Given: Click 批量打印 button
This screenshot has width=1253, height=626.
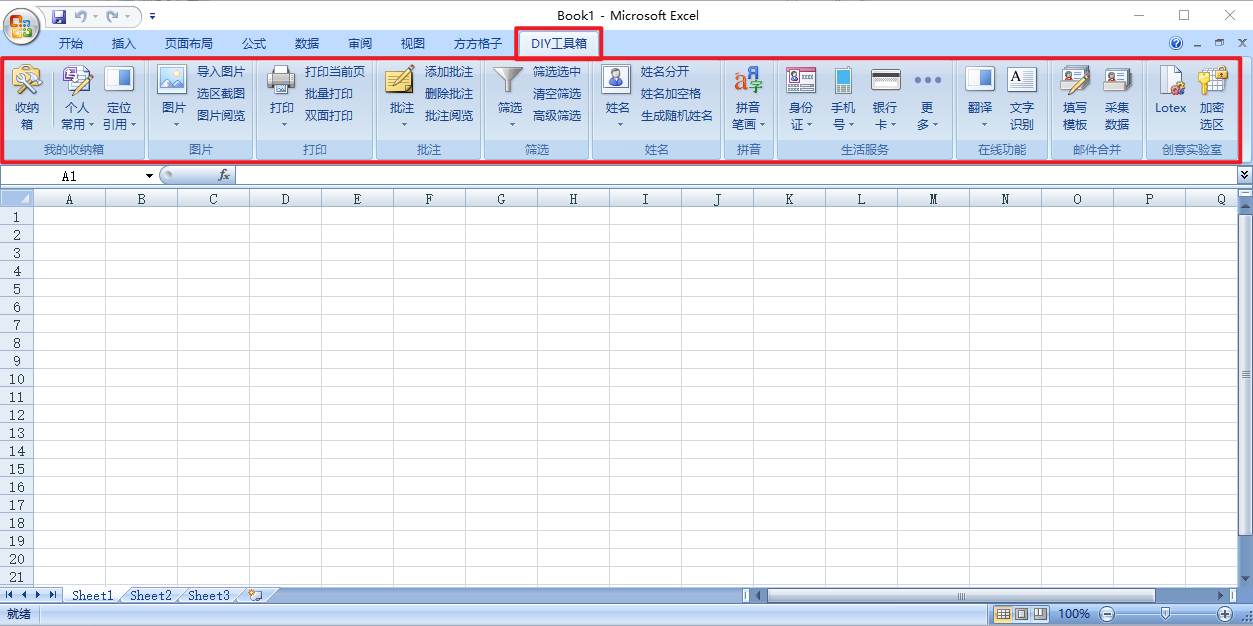Looking at the screenshot, I should point(329,94).
